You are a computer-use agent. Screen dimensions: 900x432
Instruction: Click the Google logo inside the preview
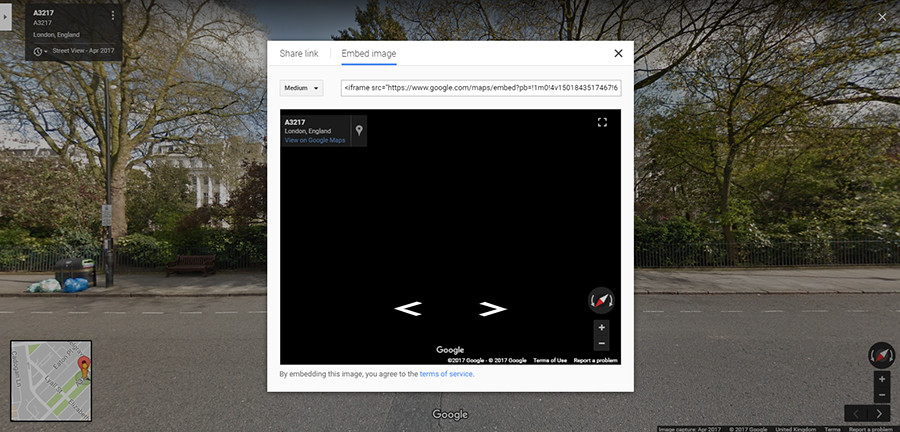(x=450, y=350)
